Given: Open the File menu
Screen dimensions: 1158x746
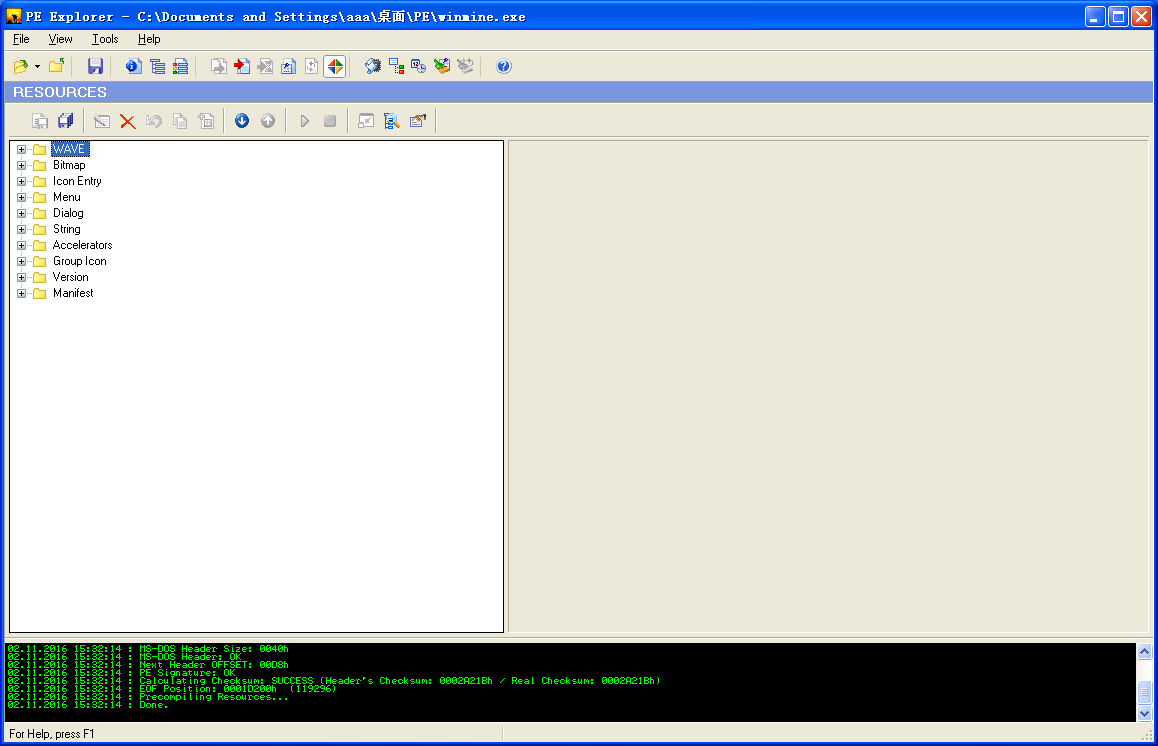Looking at the screenshot, I should coord(21,39).
